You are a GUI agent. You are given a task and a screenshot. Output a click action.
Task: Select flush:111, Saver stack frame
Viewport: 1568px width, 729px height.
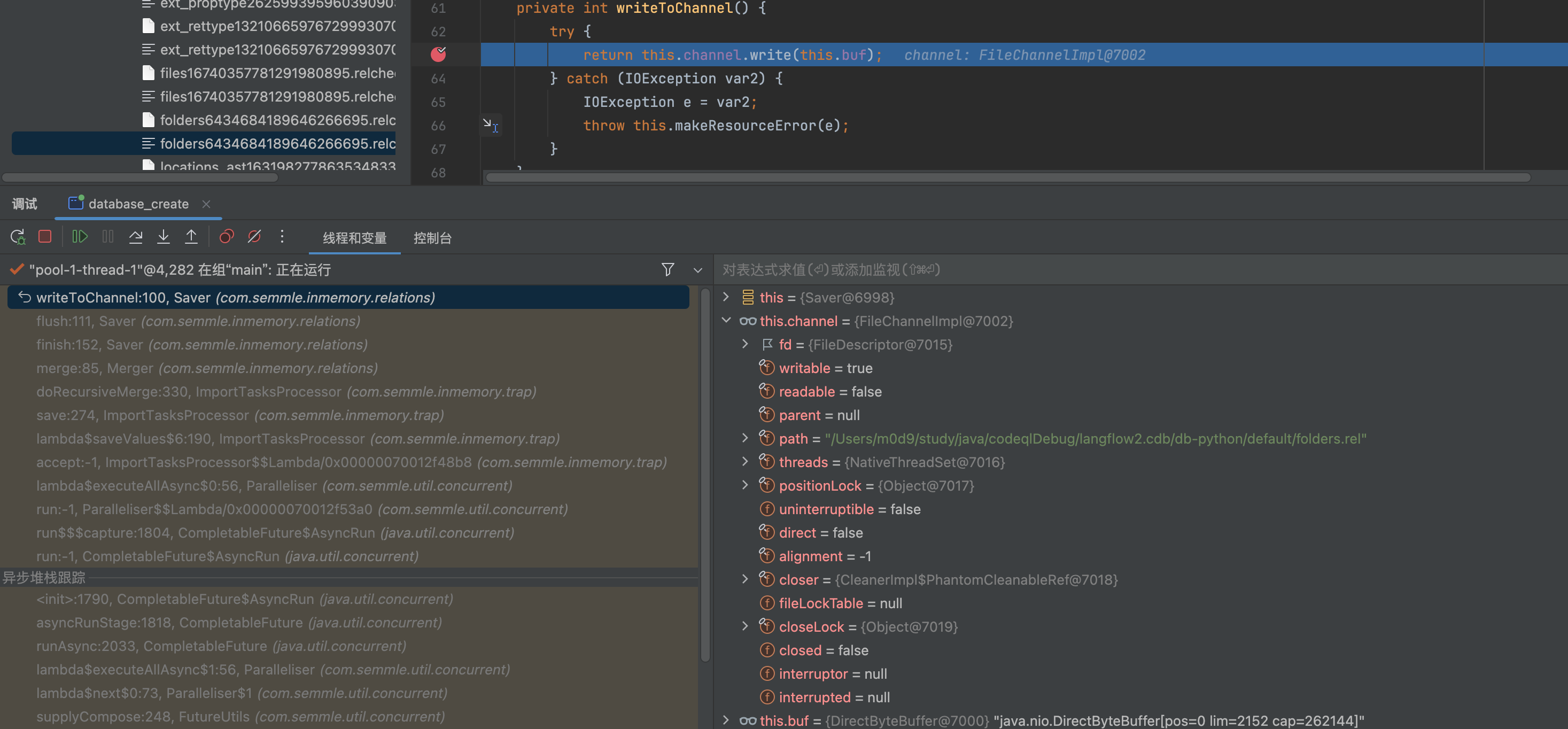[x=348, y=321]
